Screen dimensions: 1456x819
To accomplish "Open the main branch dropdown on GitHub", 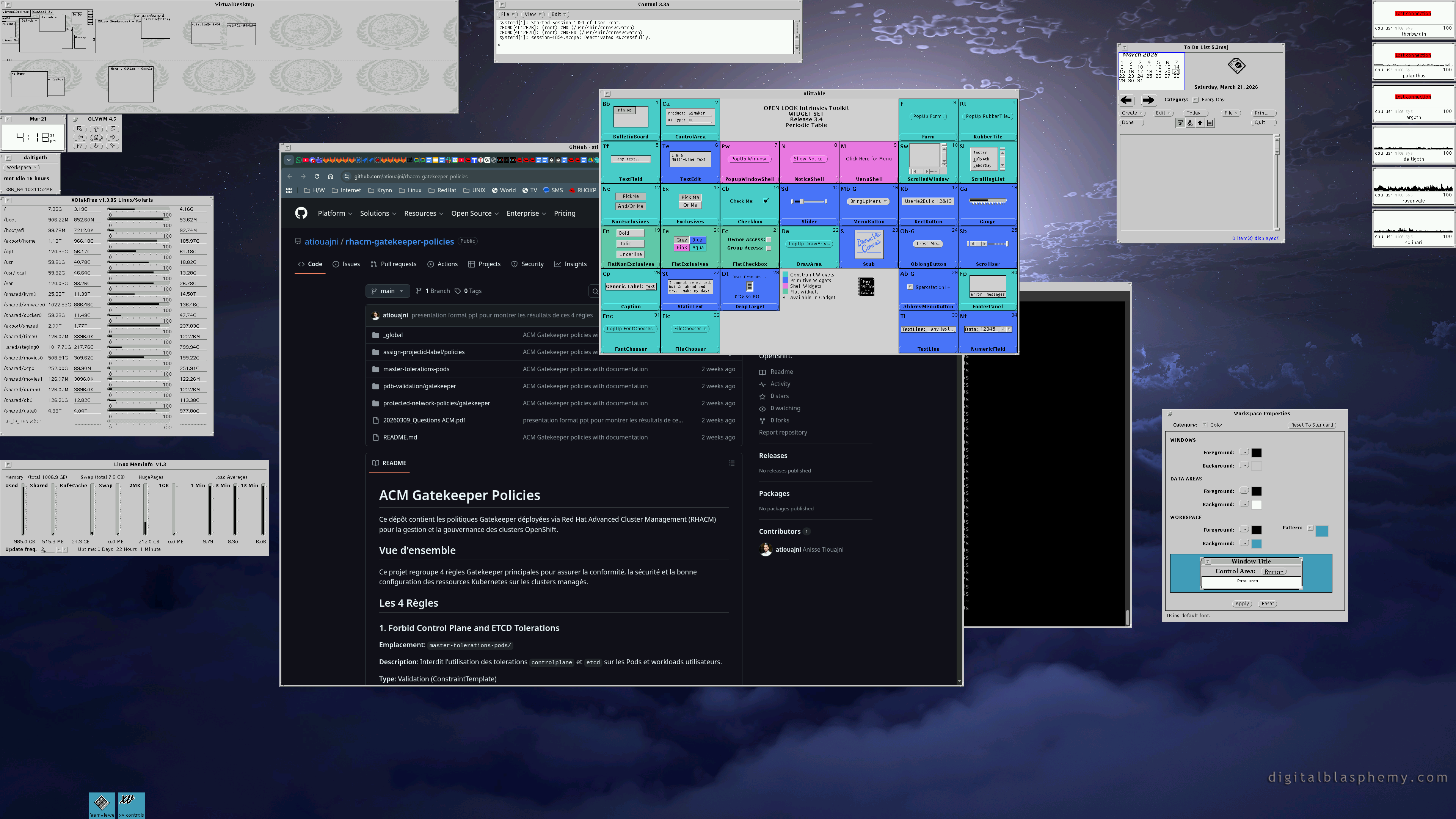I will point(387,290).
